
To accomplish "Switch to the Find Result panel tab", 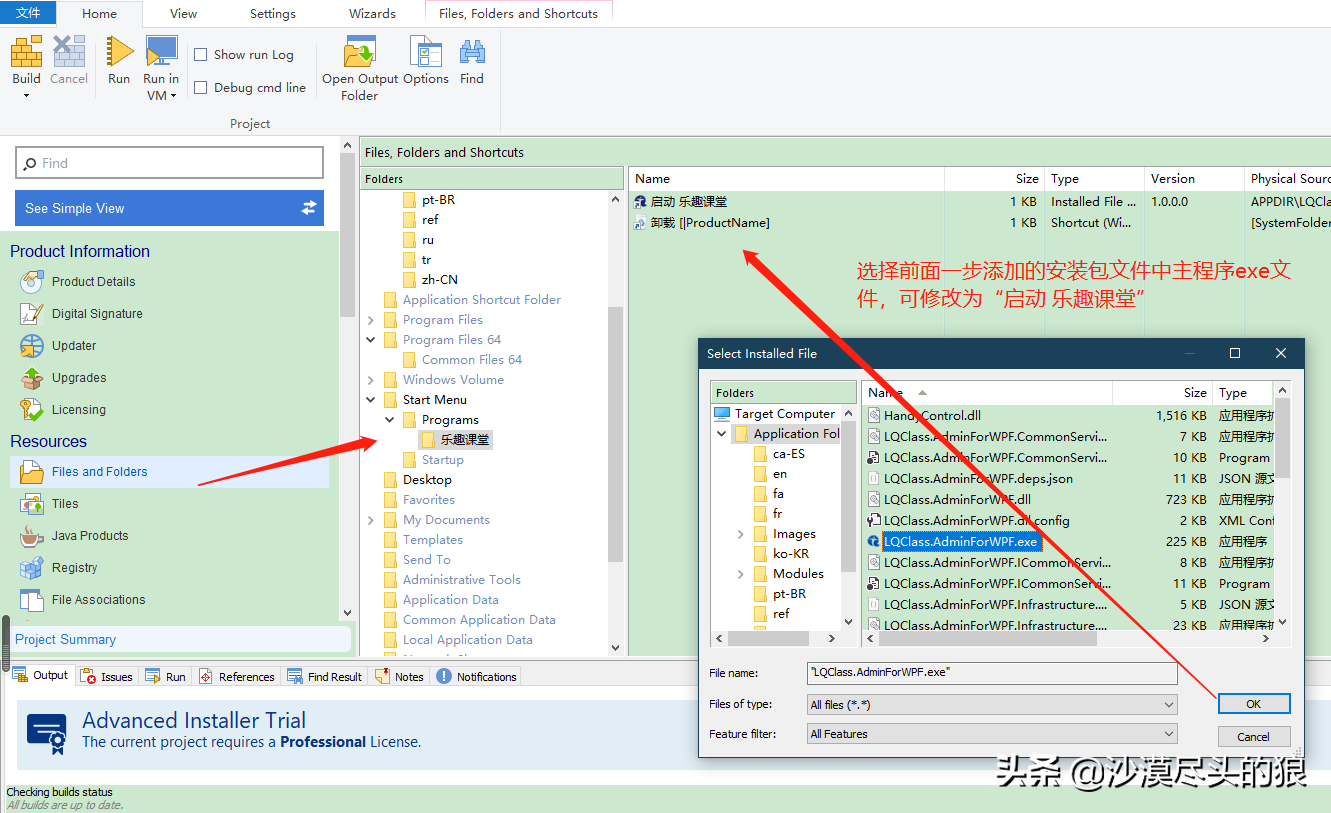I will pyautogui.click(x=325, y=677).
